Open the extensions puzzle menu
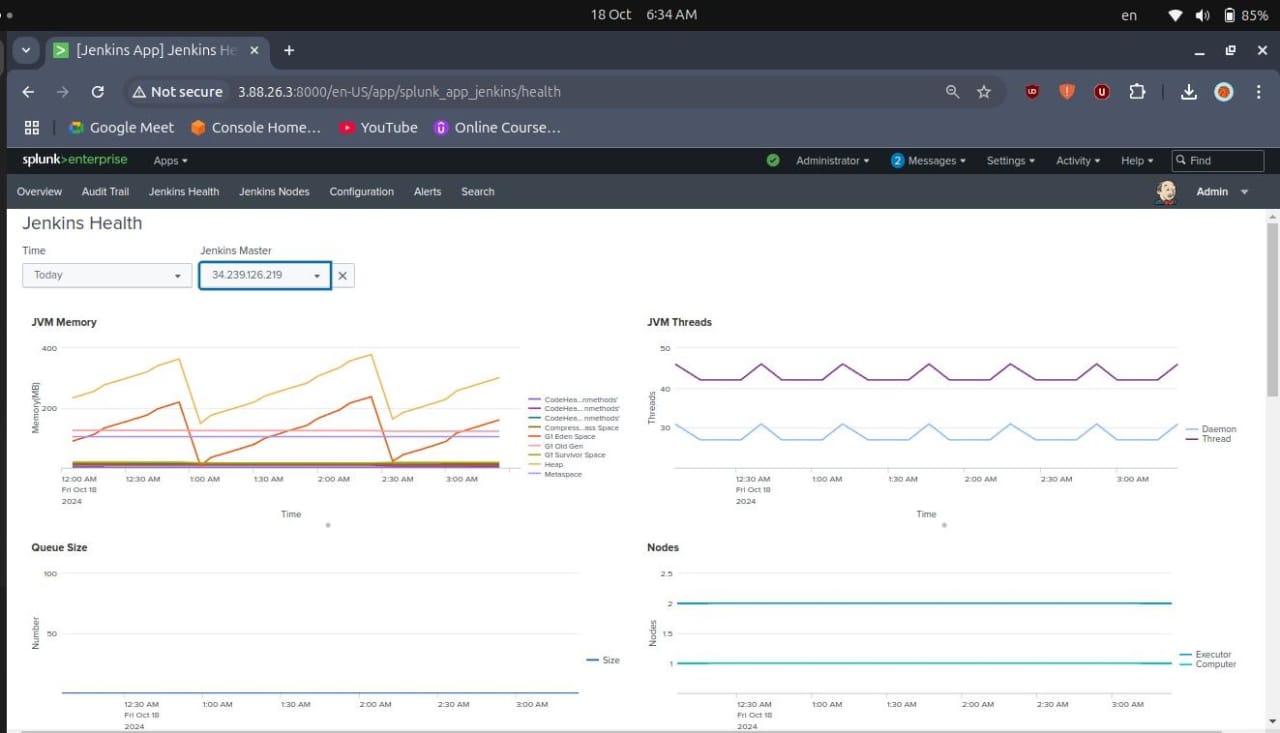Screen dimensions: 1280x733 (x=1137, y=92)
